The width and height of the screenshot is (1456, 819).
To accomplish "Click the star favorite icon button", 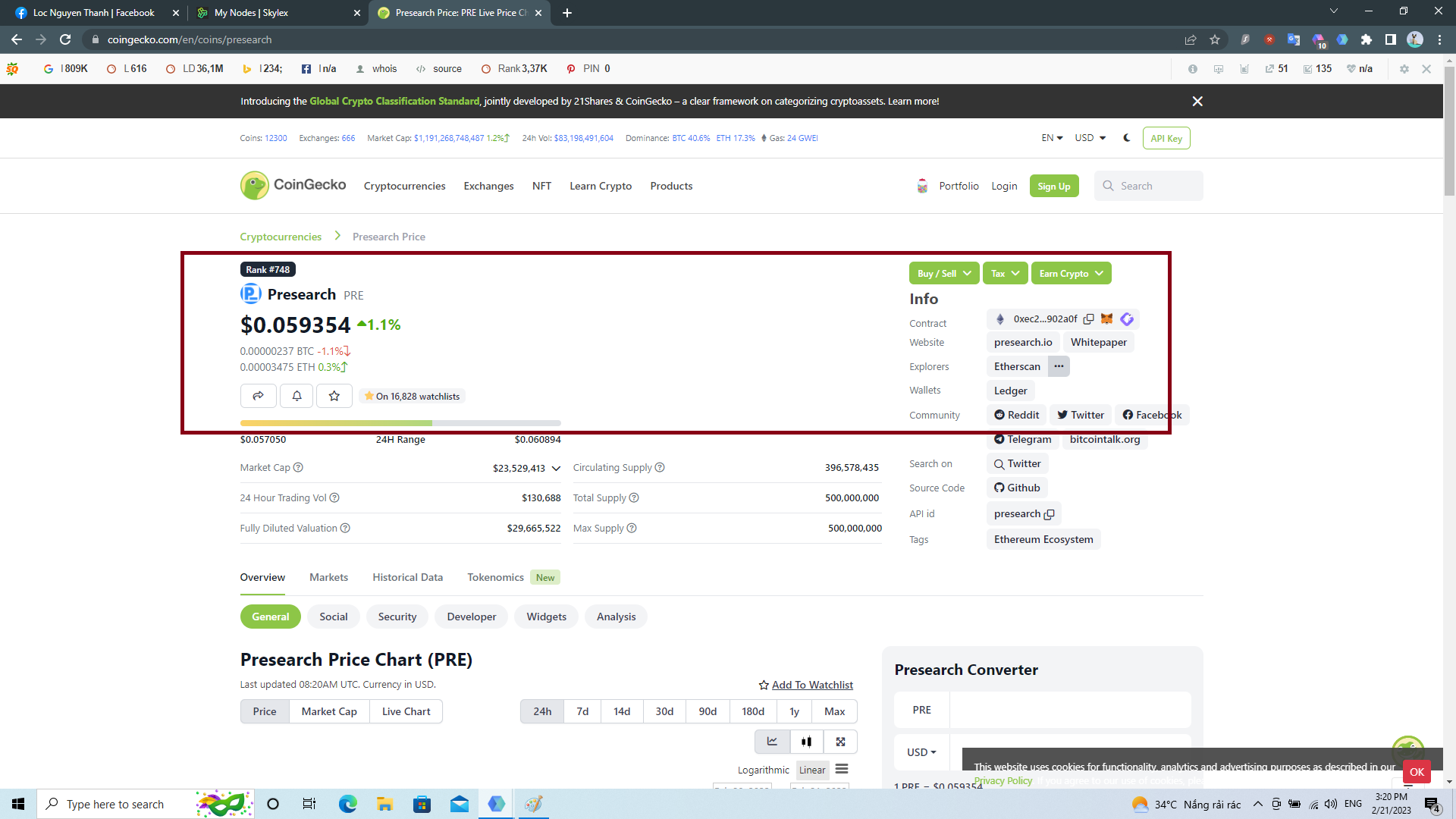I will pos(334,396).
